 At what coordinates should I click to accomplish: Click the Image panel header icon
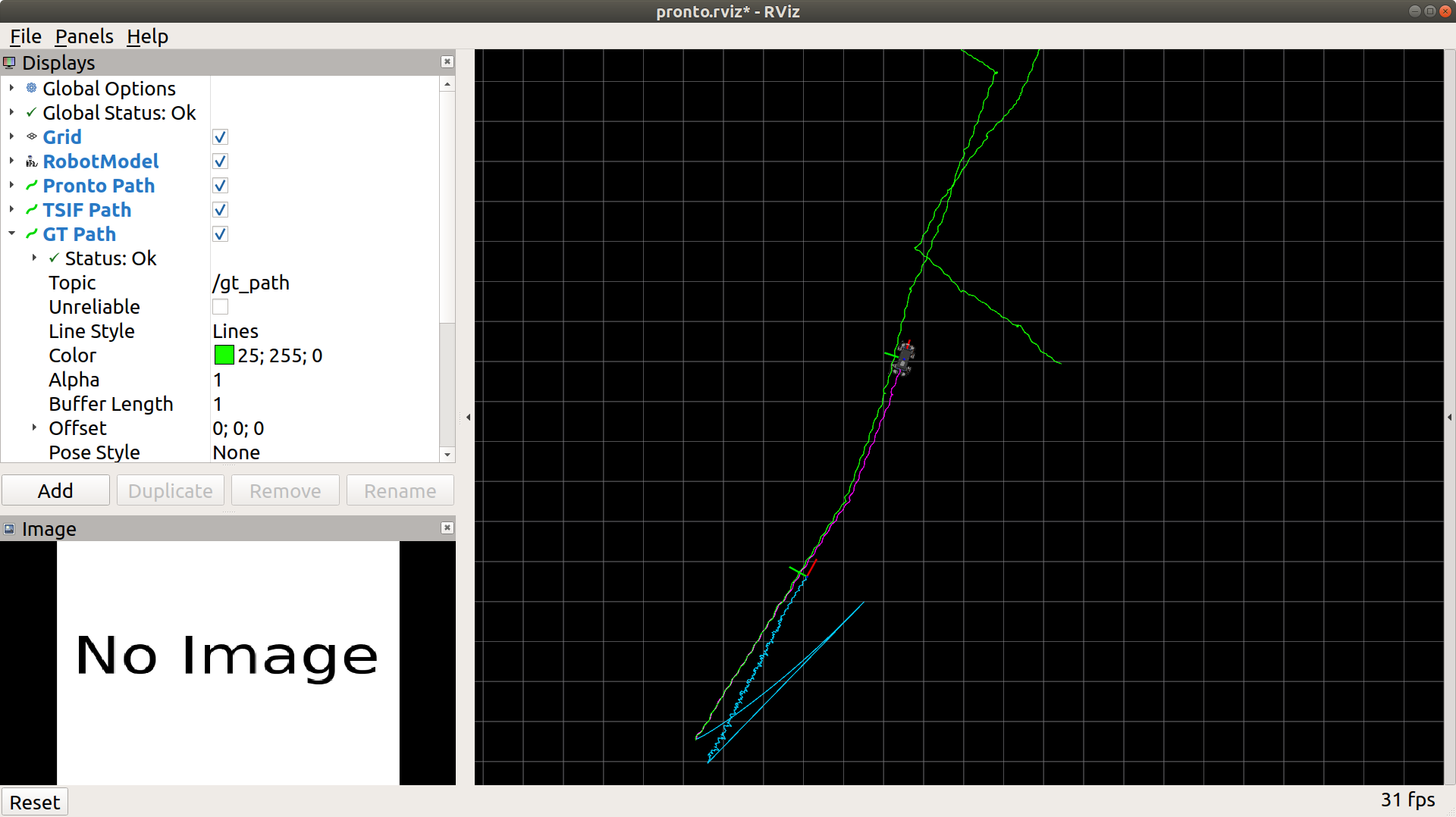pyautogui.click(x=9, y=529)
